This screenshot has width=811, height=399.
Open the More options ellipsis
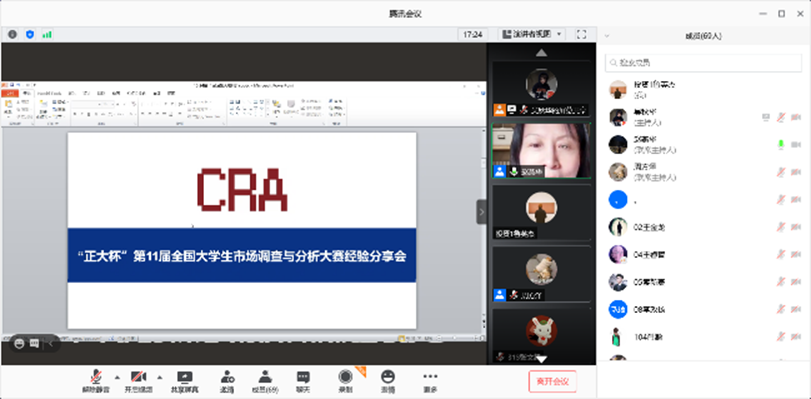click(430, 381)
